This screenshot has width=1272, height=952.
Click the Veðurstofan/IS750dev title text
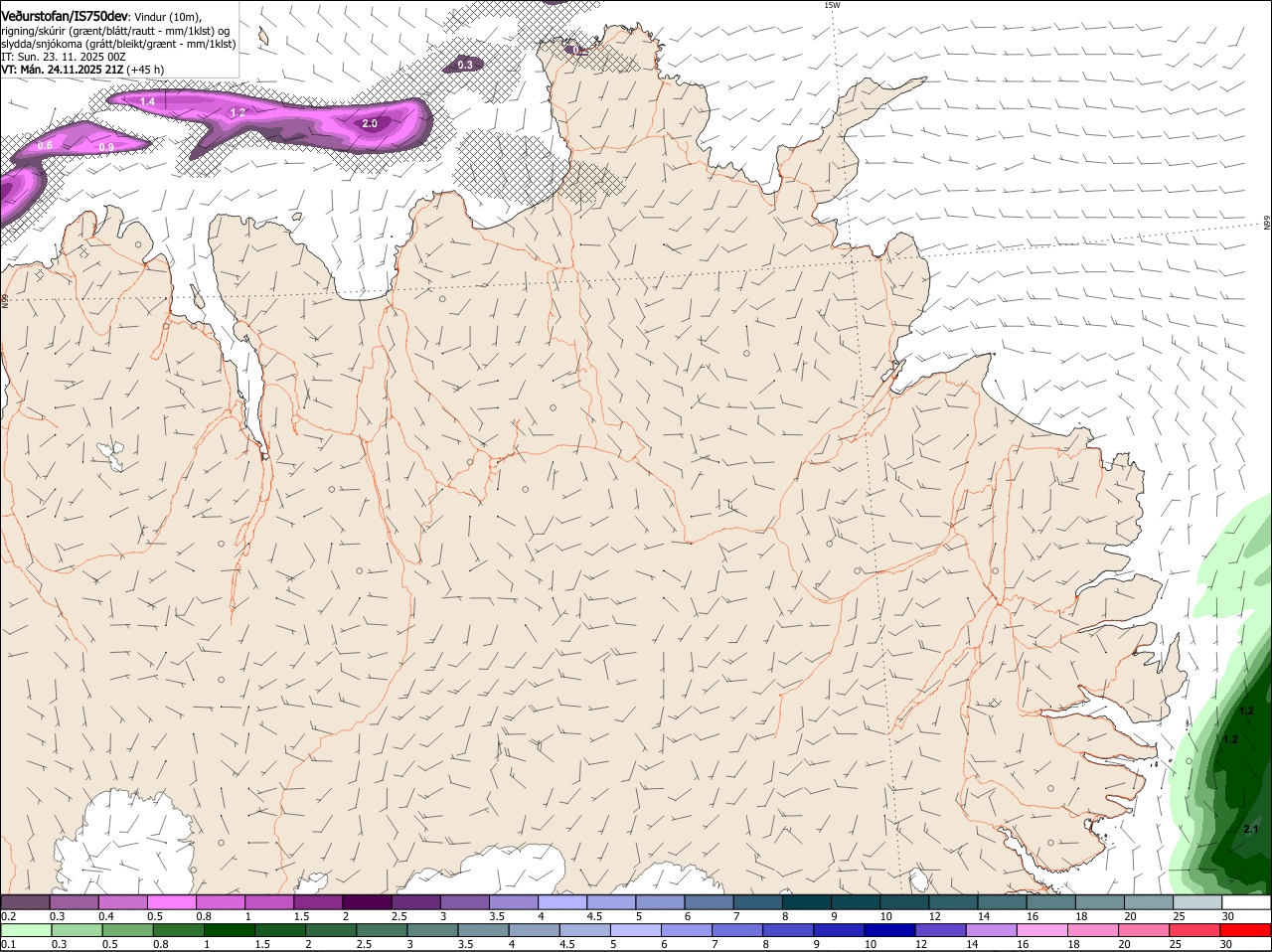click(65, 17)
